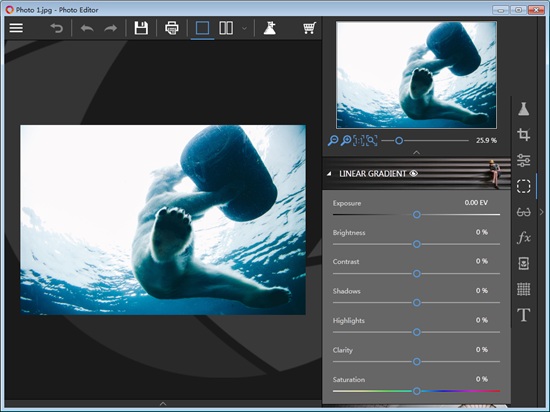
Task: Zoom out with the magnifier minus icon
Action: point(333,141)
